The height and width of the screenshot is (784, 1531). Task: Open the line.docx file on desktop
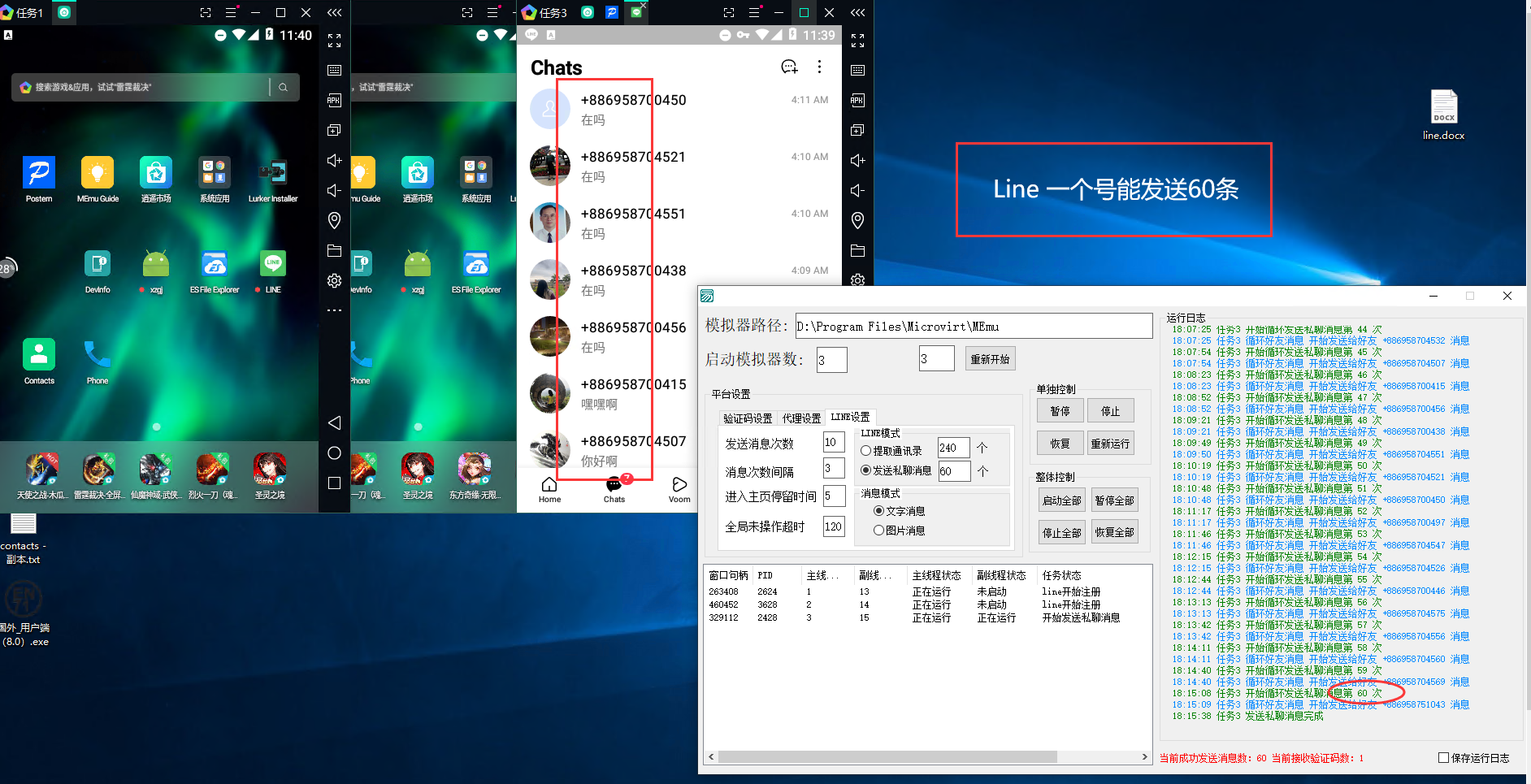pyautogui.click(x=1443, y=115)
